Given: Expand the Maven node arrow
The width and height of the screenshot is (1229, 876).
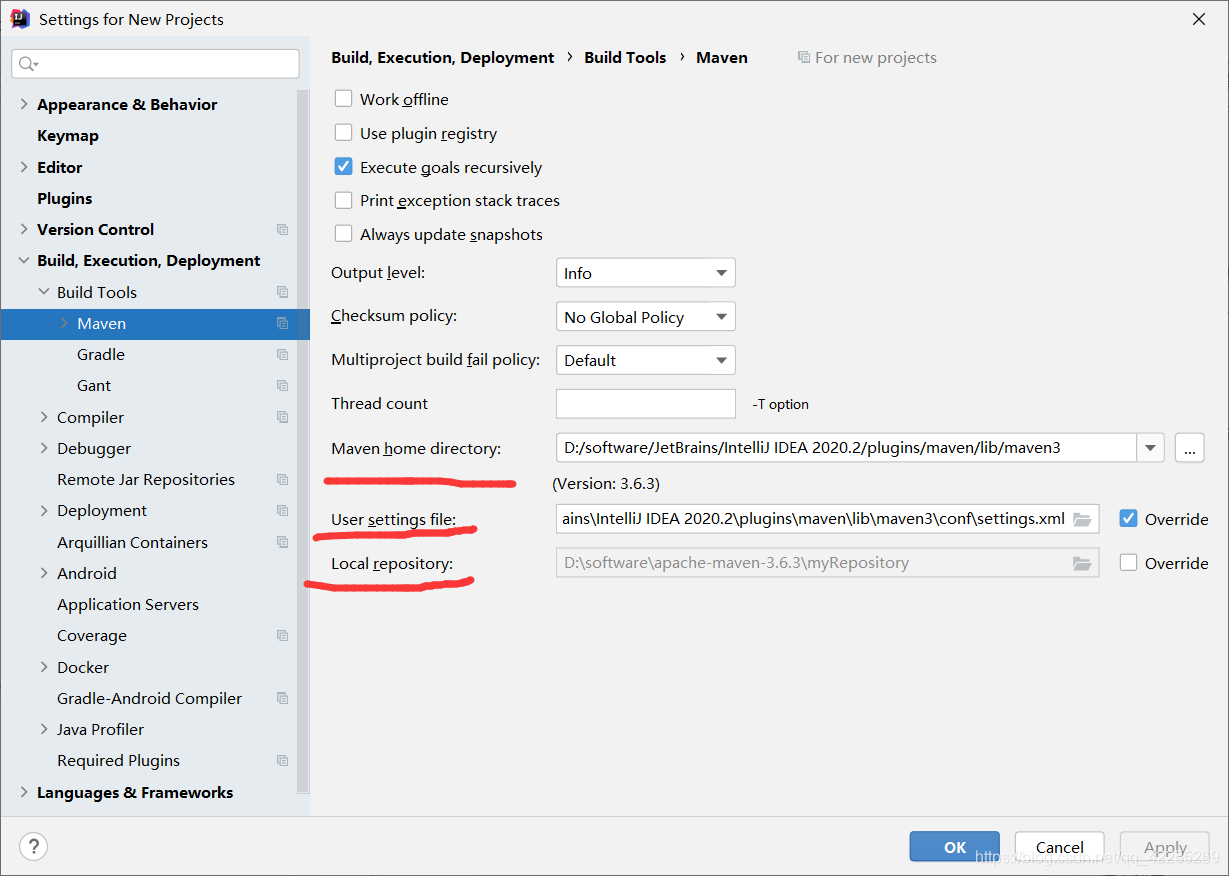Looking at the screenshot, I should click(64, 323).
